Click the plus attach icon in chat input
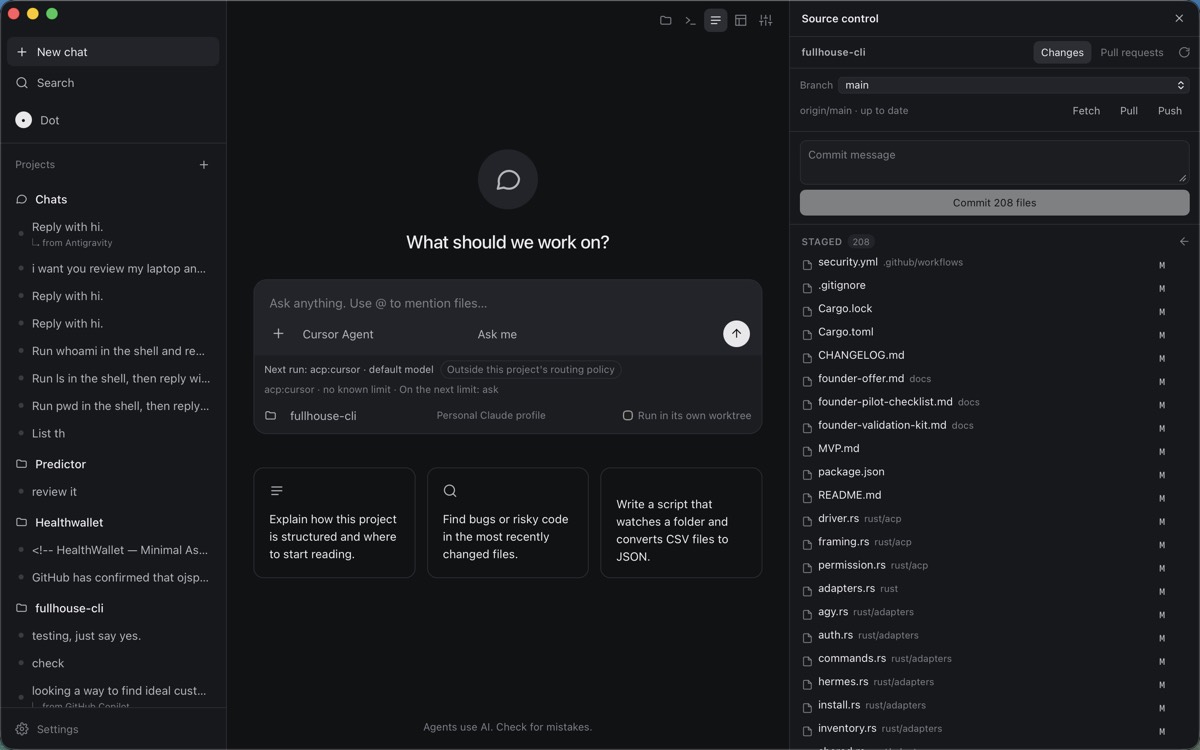This screenshot has width=1200, height=750. click(x=279, y=334)
